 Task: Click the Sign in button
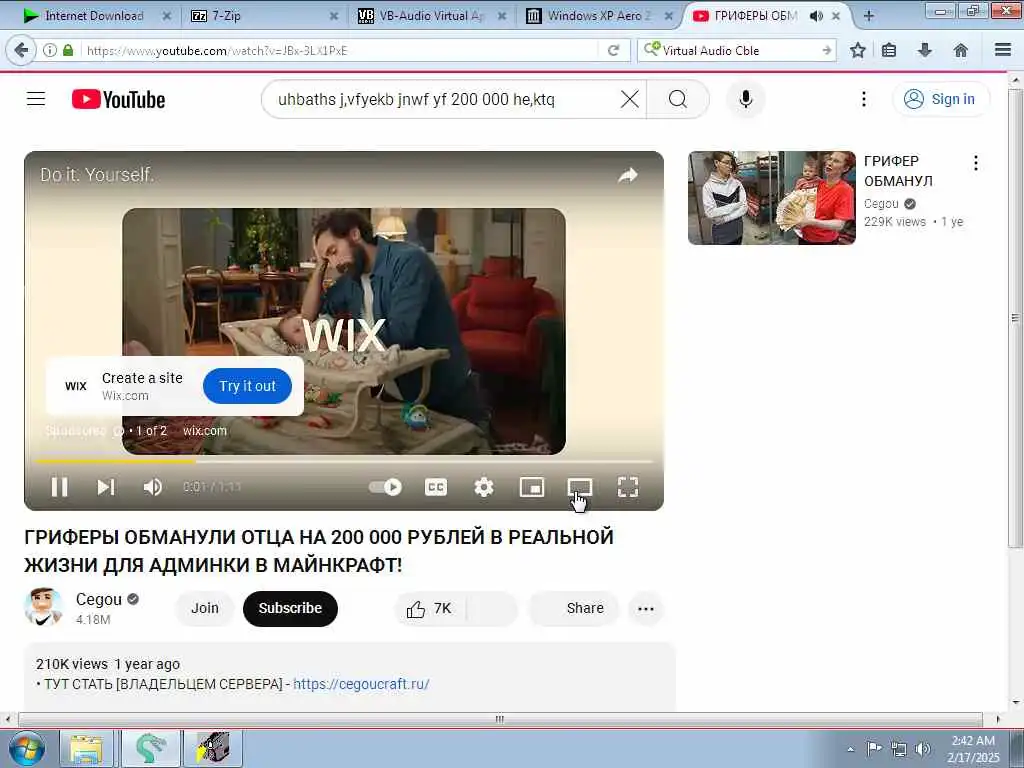pyautogui.click(x=941, y=99)
